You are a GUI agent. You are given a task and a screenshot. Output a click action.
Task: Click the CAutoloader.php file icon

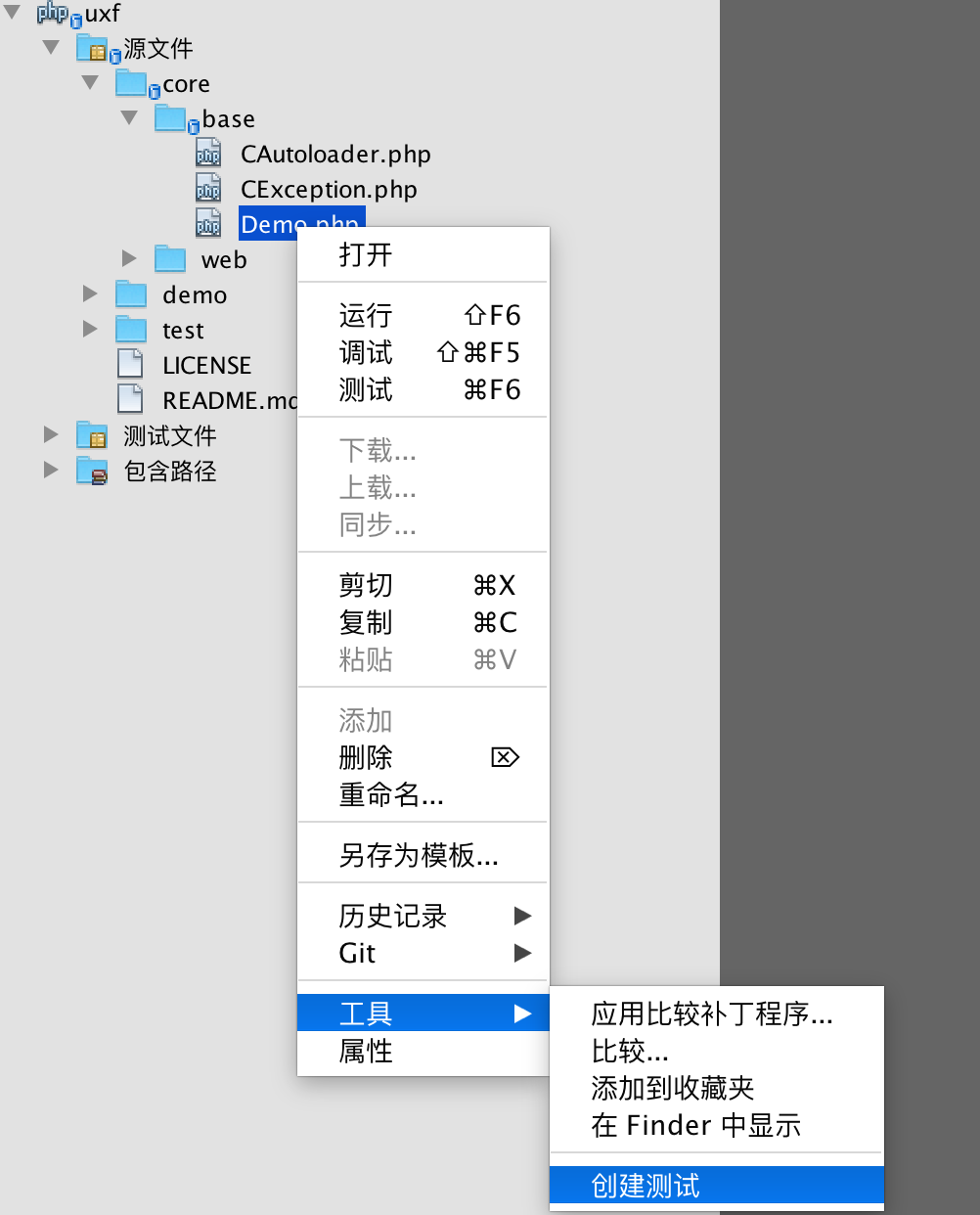pos(208,154)
